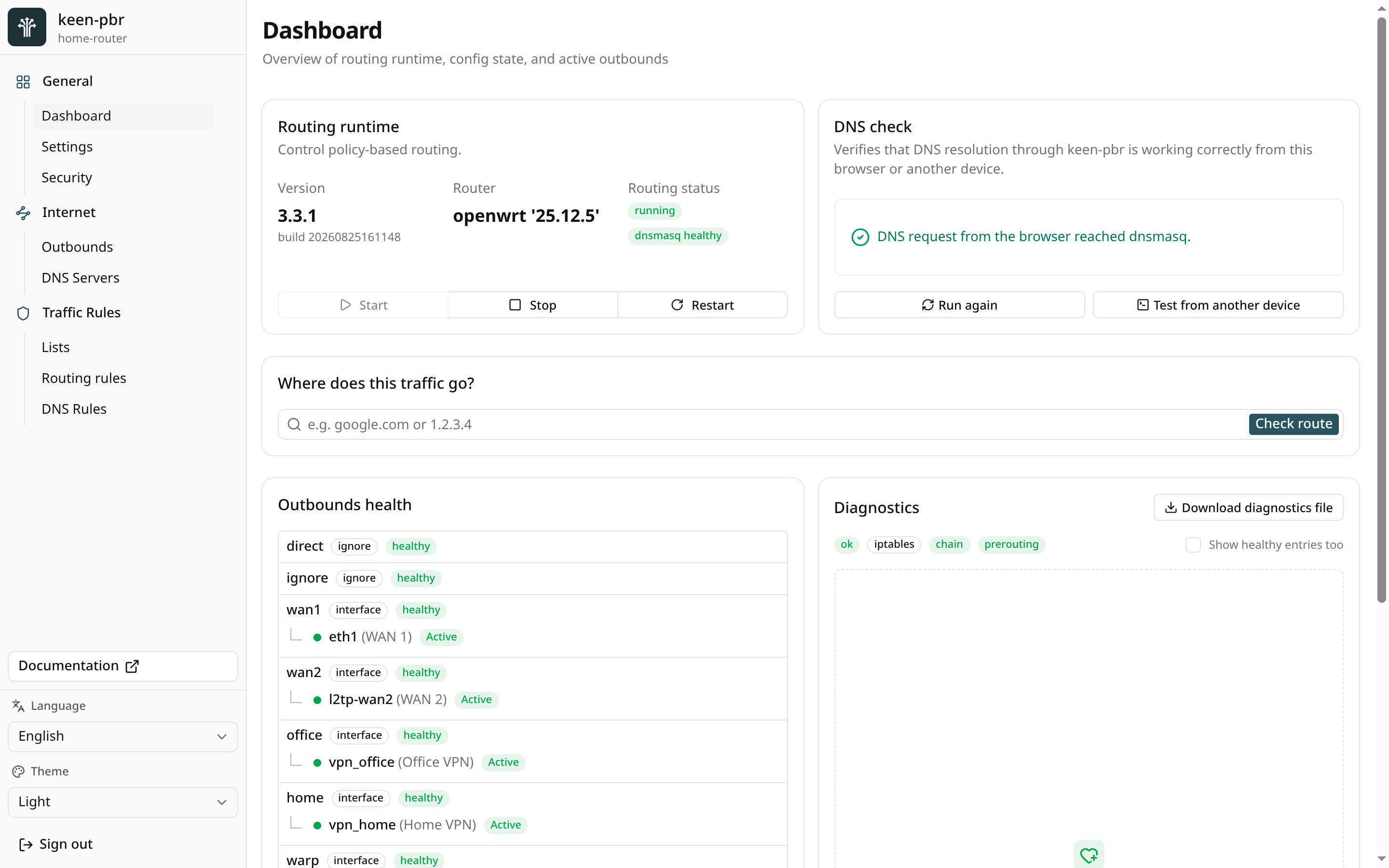Click the General section grid icon

pyautogui.click(x=23, y=81)
